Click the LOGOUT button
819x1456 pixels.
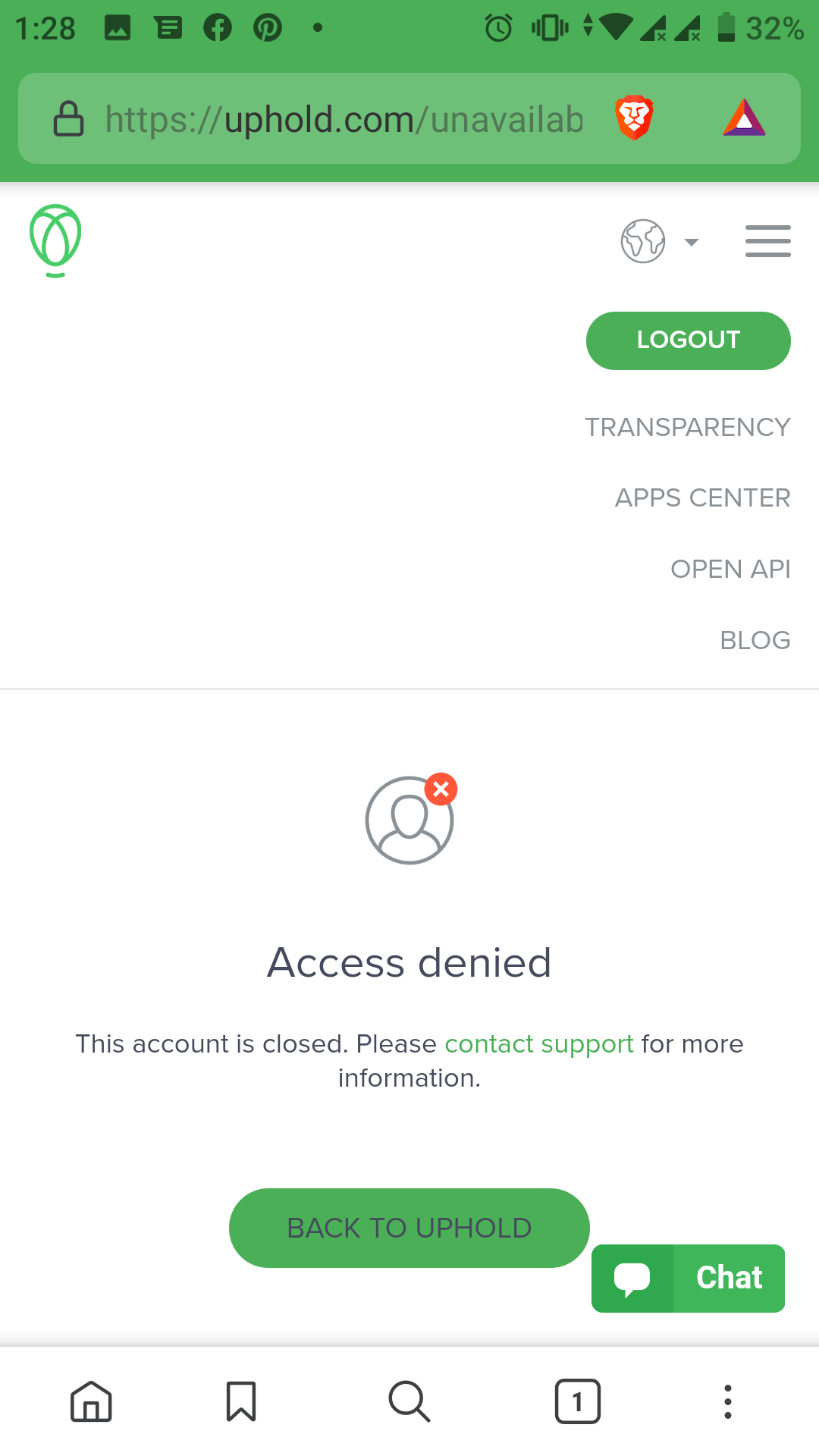pos(689,340)
